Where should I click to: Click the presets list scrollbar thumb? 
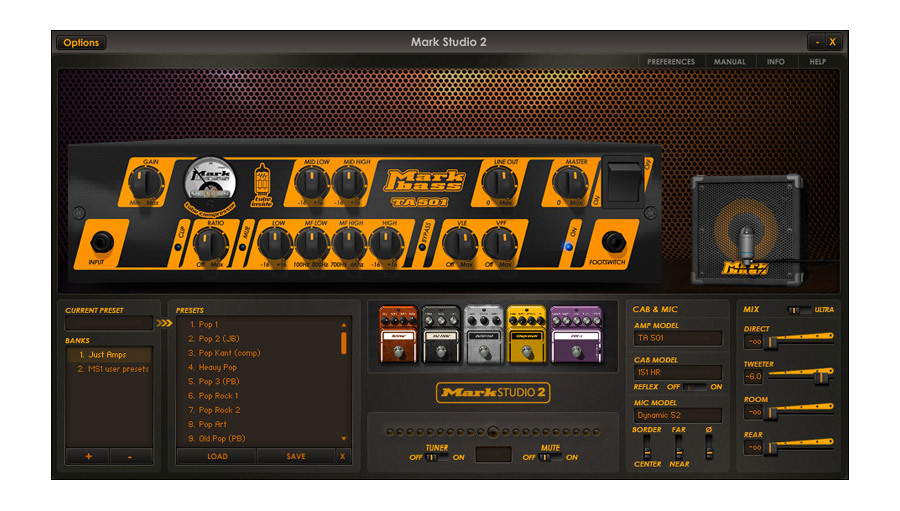click(344, 343)
